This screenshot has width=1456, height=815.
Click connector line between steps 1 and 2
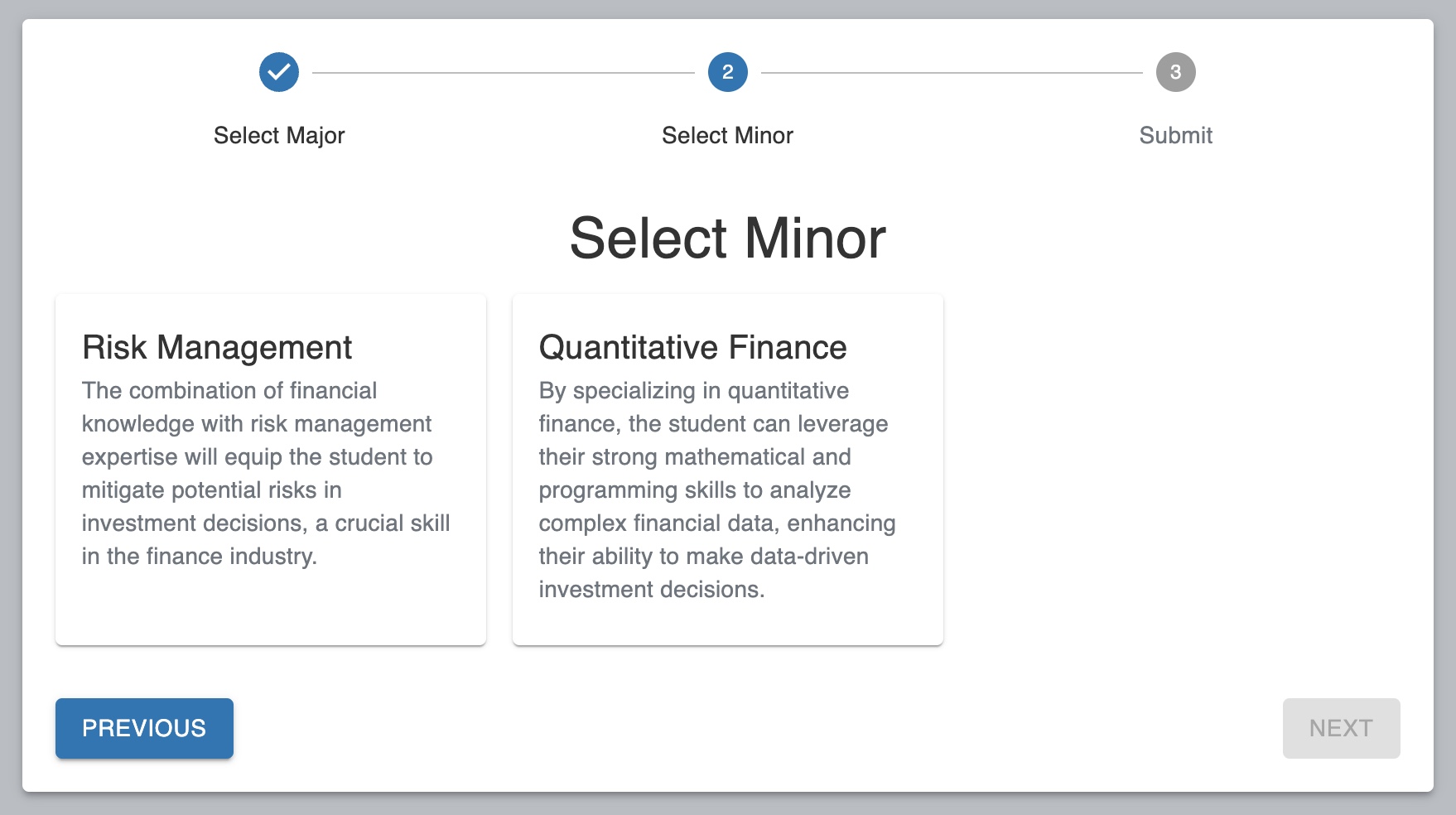point(503,73)
